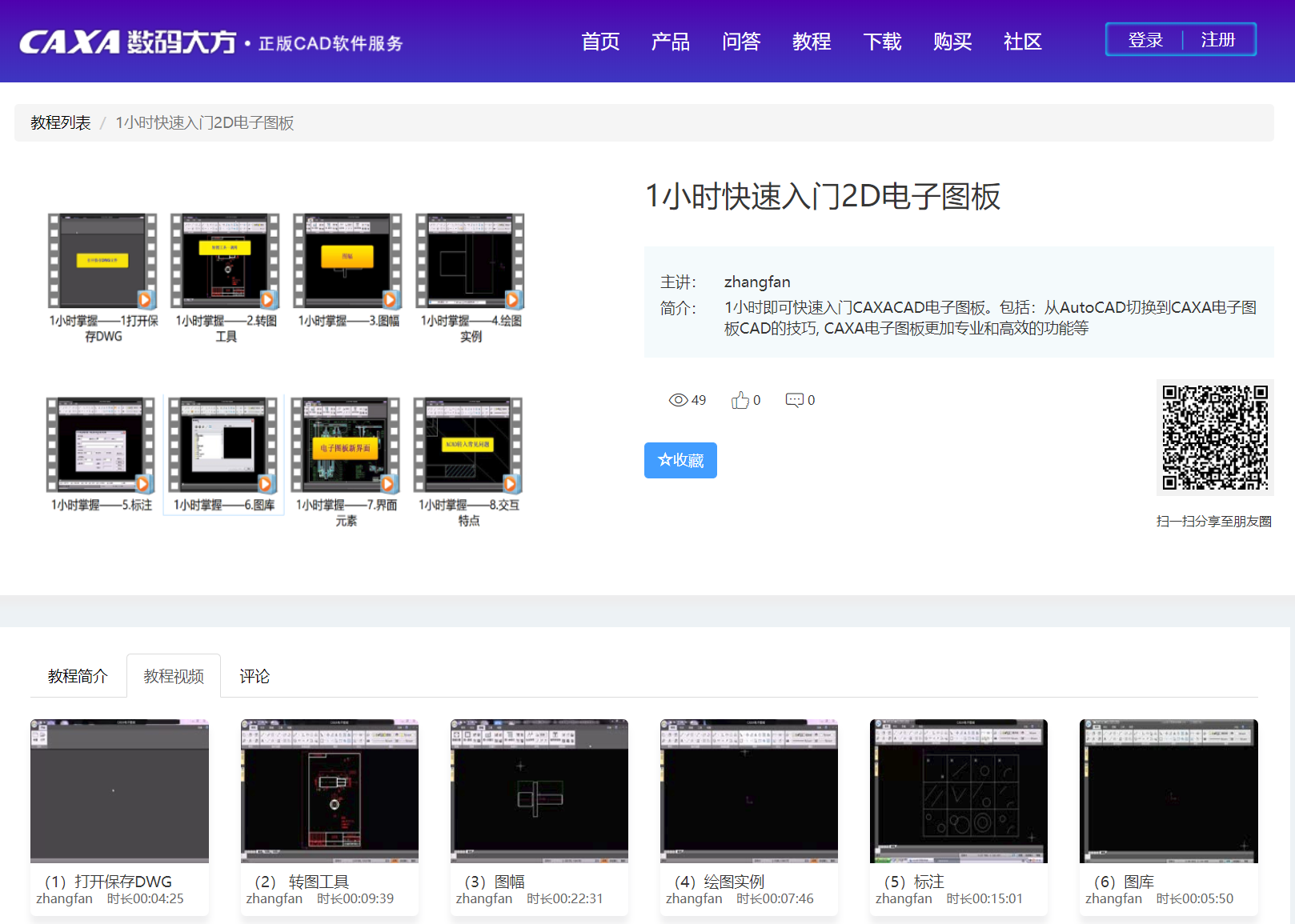The height and width of the screenshot is (924, 1295).
Task: Click breadcrumb 1小时快速入门2D电子图板
Action: [x=205, y=122]
